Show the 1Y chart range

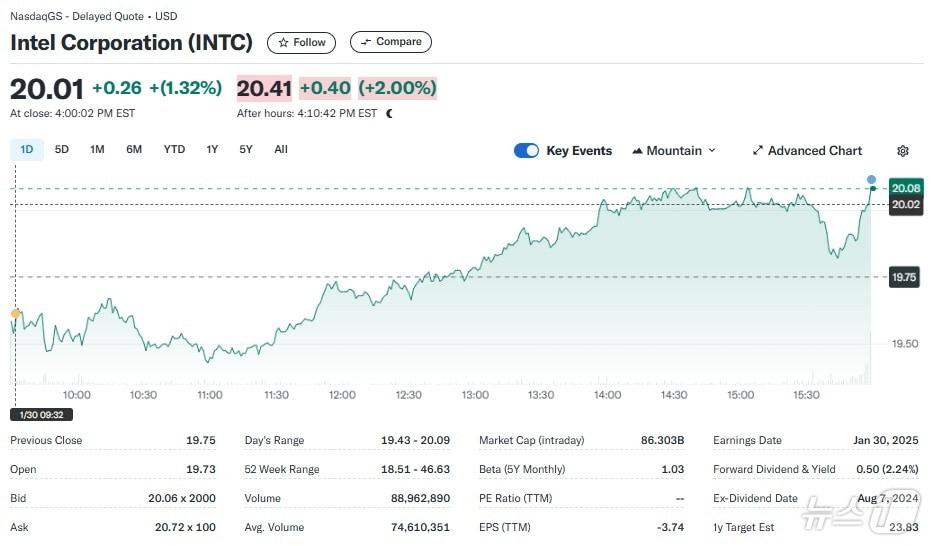(x=212, y=150)
